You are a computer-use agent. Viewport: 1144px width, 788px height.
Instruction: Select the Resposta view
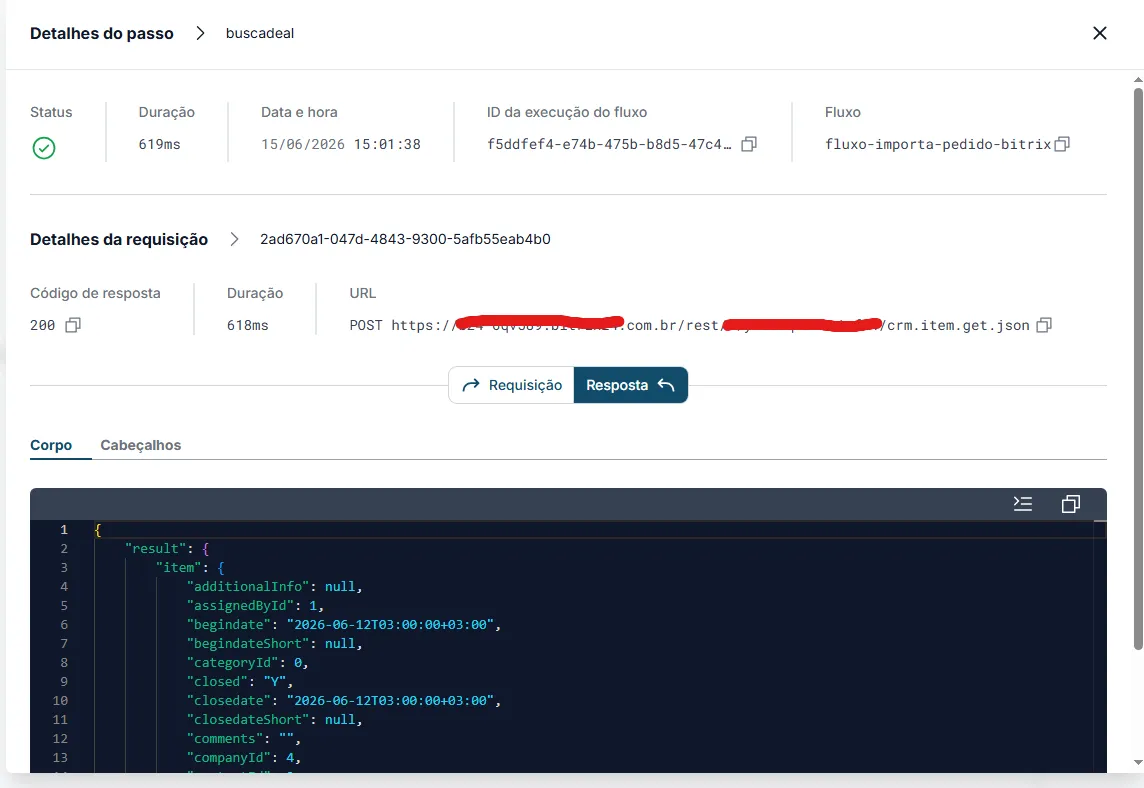click(631, 385)
